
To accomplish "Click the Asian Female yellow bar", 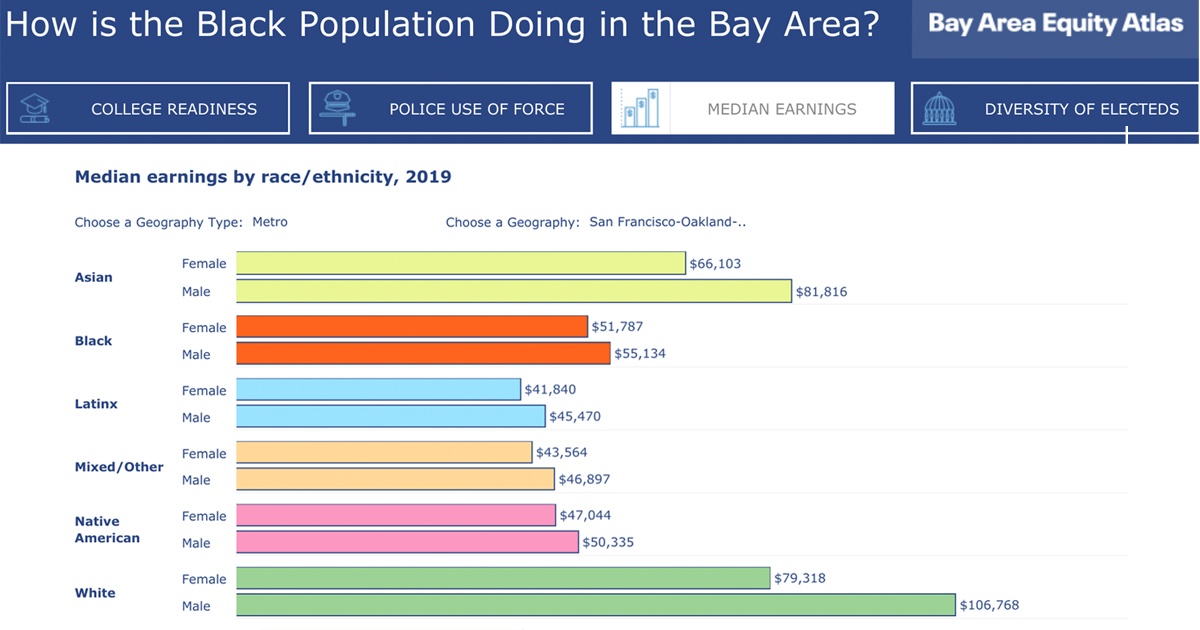I will pos(460,264).
